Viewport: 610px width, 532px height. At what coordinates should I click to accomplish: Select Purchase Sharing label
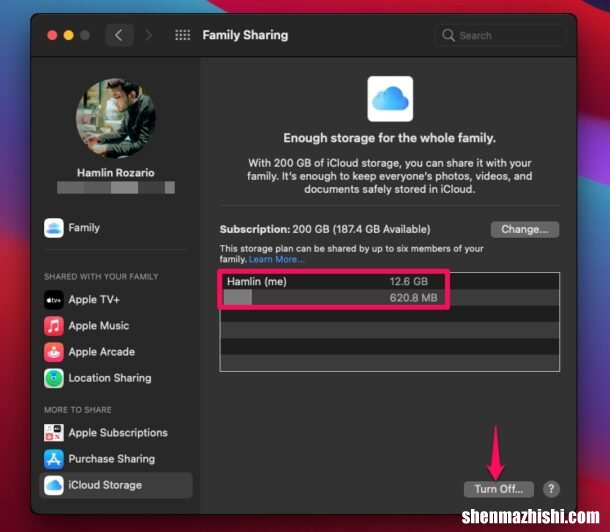click(112, 459)
